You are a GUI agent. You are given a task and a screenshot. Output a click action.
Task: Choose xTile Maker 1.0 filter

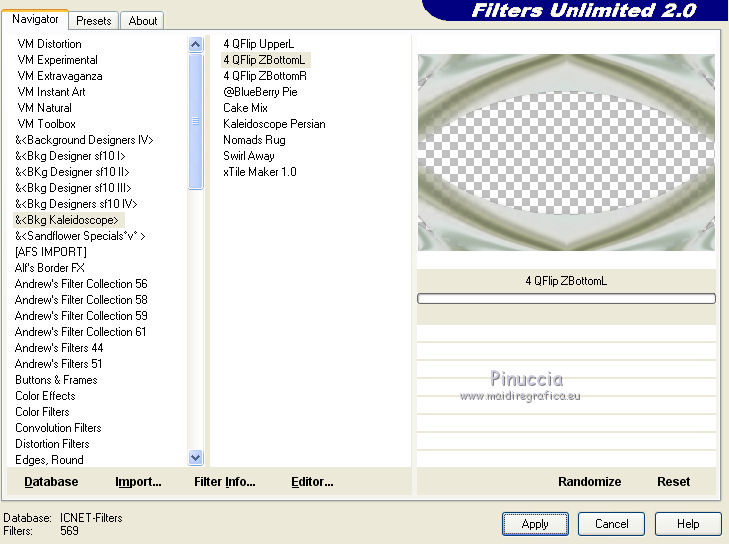tap(259, 172)
